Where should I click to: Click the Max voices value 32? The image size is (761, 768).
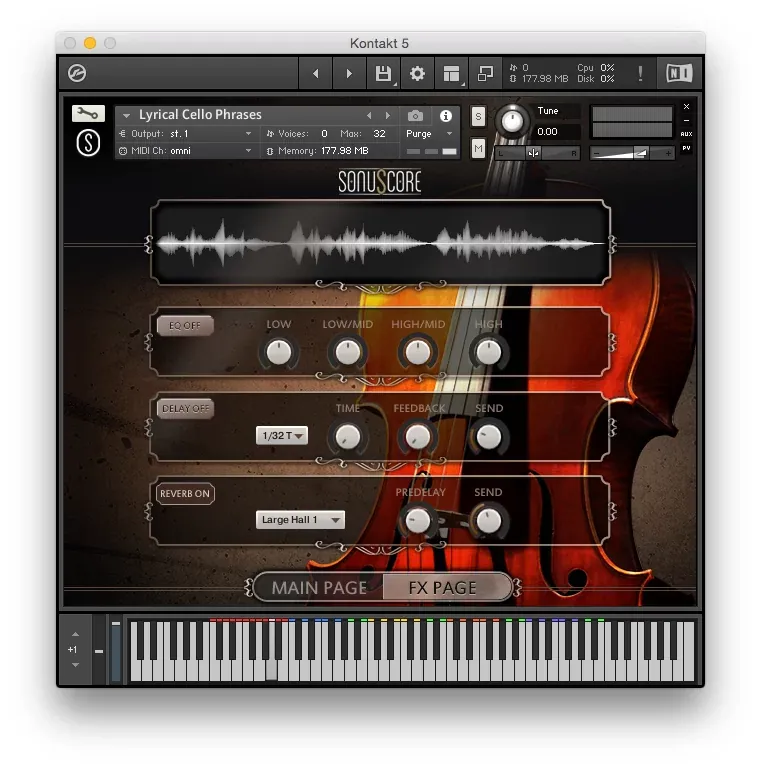pos(380,134)
